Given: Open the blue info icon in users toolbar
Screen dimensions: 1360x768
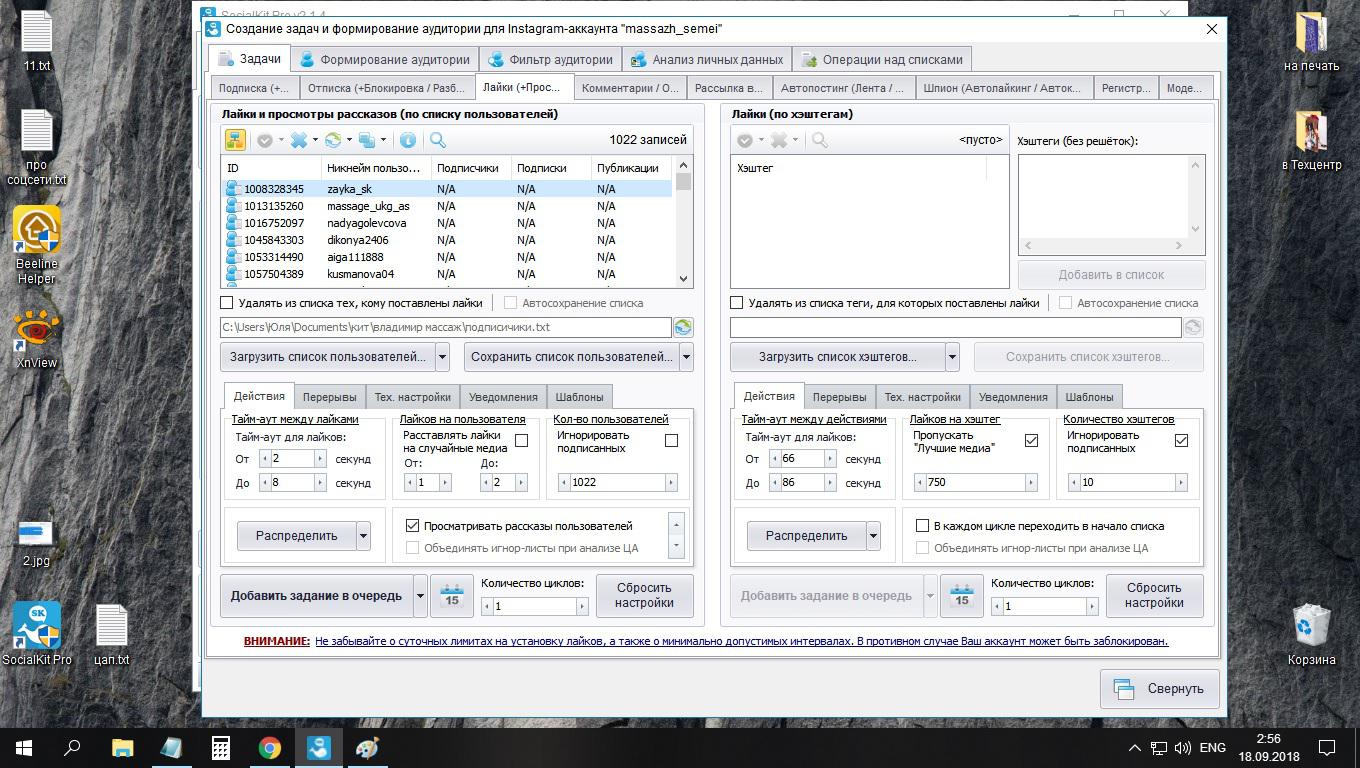Looking at the screenshot, I should point(408,140).
